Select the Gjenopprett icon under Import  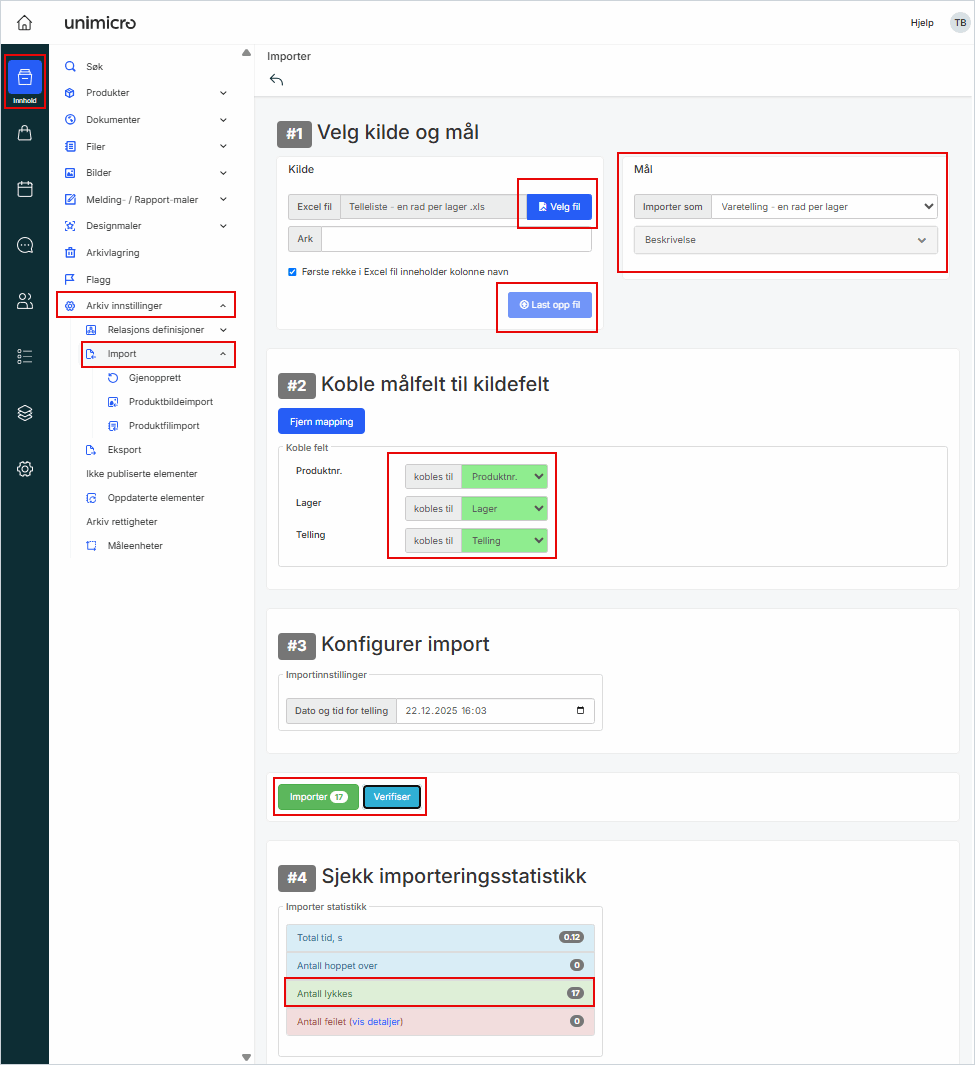point(113,377)
